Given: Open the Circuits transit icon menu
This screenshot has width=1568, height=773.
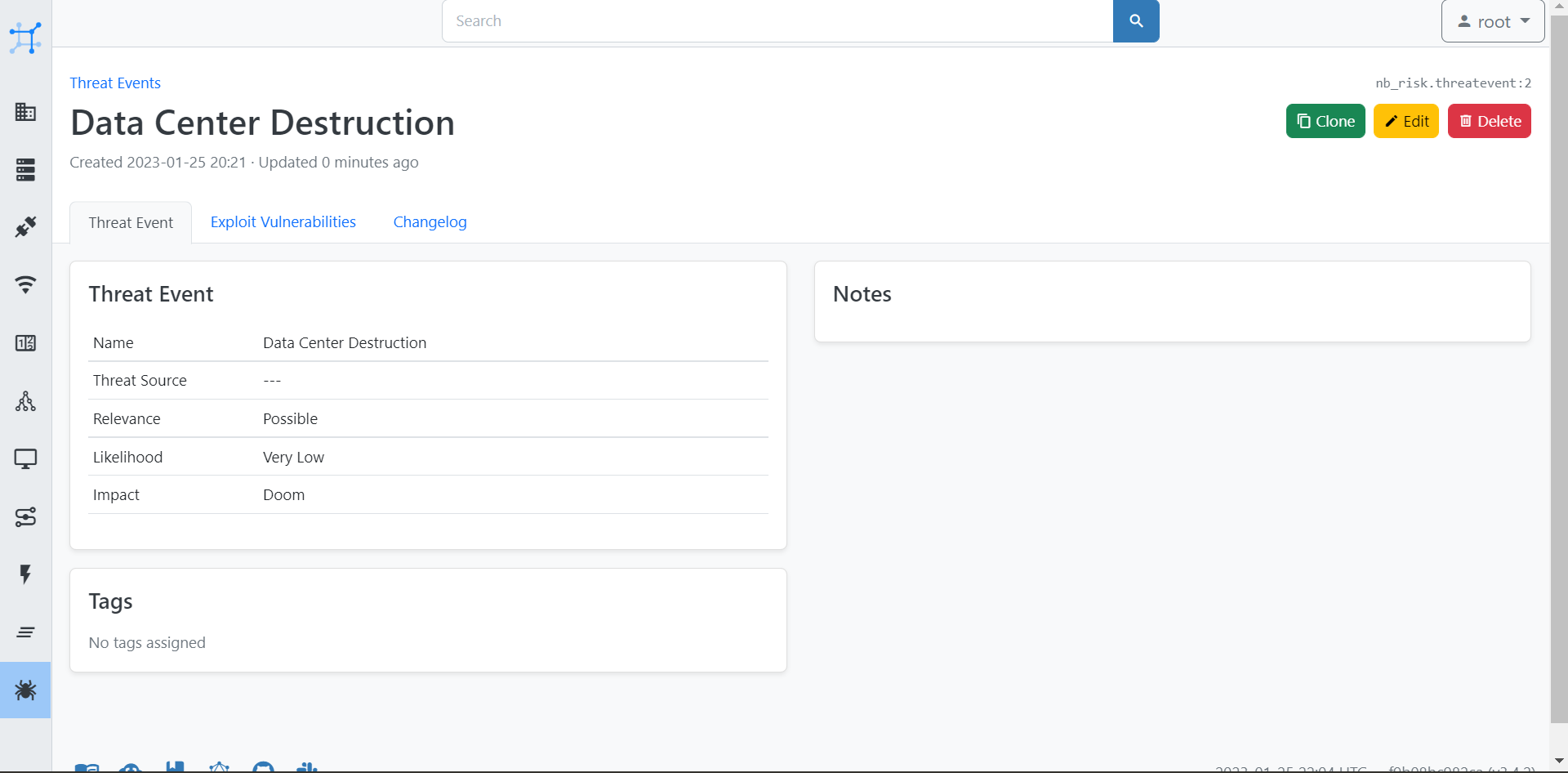Looking at the screenshot, I should tap(25, 517).
